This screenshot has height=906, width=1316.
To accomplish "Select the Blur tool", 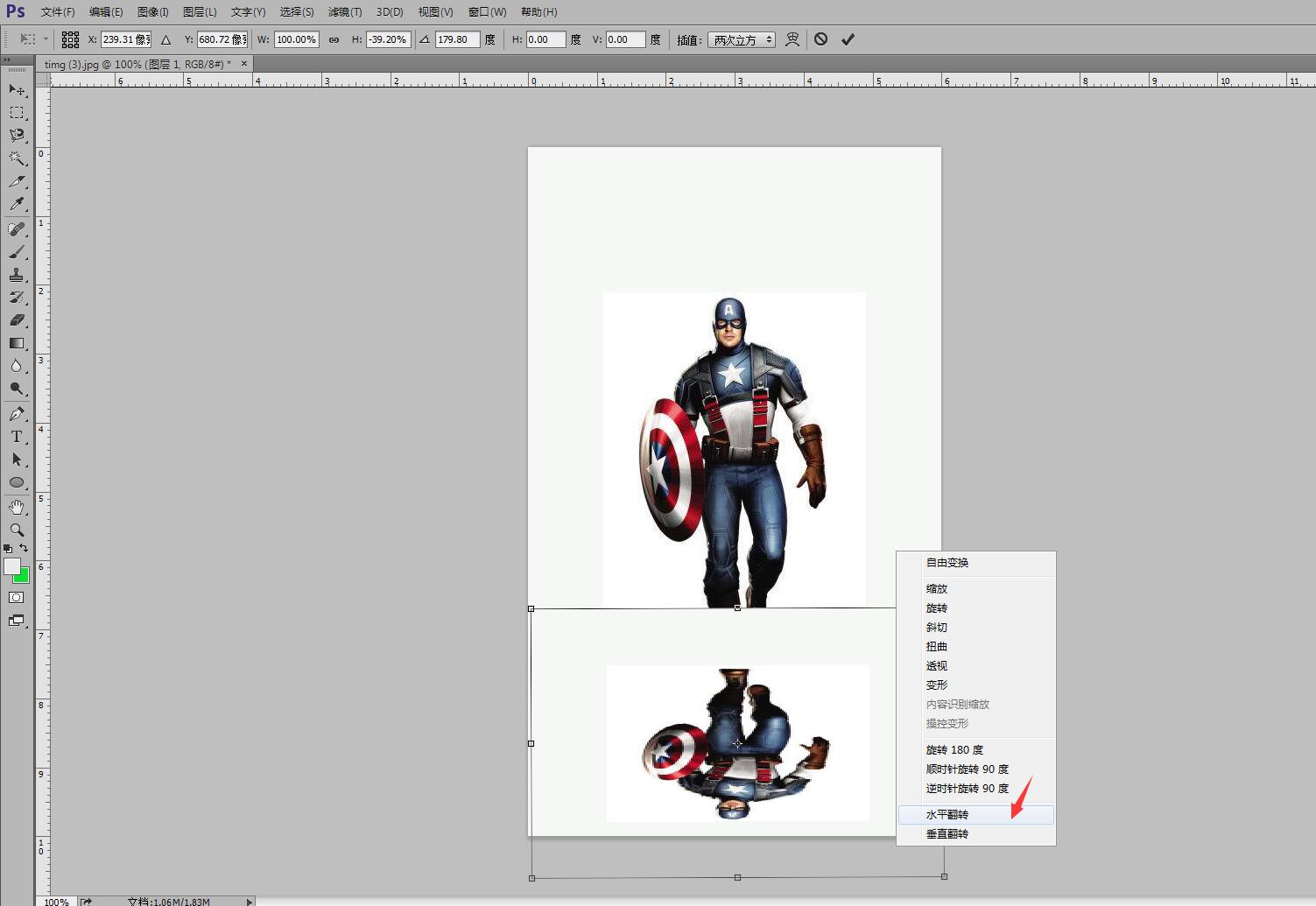I will 17,366.
